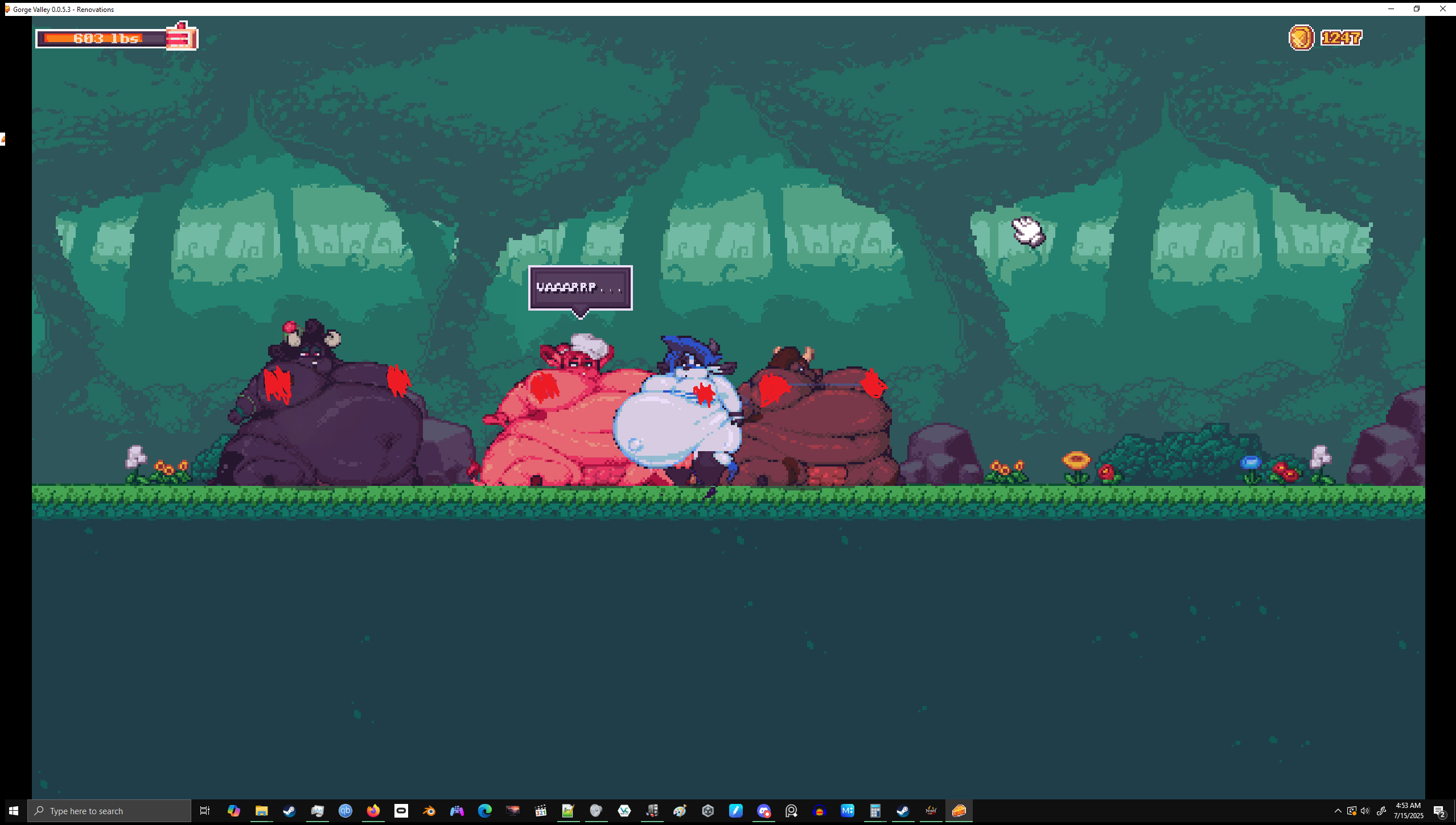This screenshot has width=1456, height=825.
Task: Open the magnifier-person taskbar icon
Action: point(791,811)
